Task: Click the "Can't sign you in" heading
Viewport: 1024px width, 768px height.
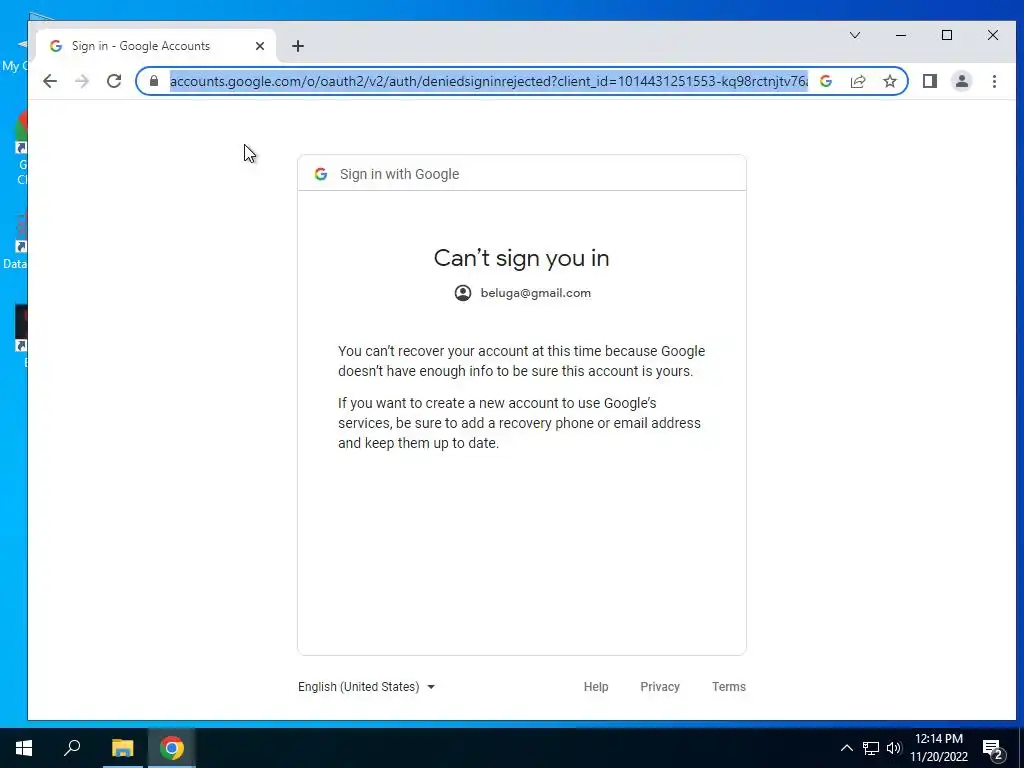Action: click(522, 258)
